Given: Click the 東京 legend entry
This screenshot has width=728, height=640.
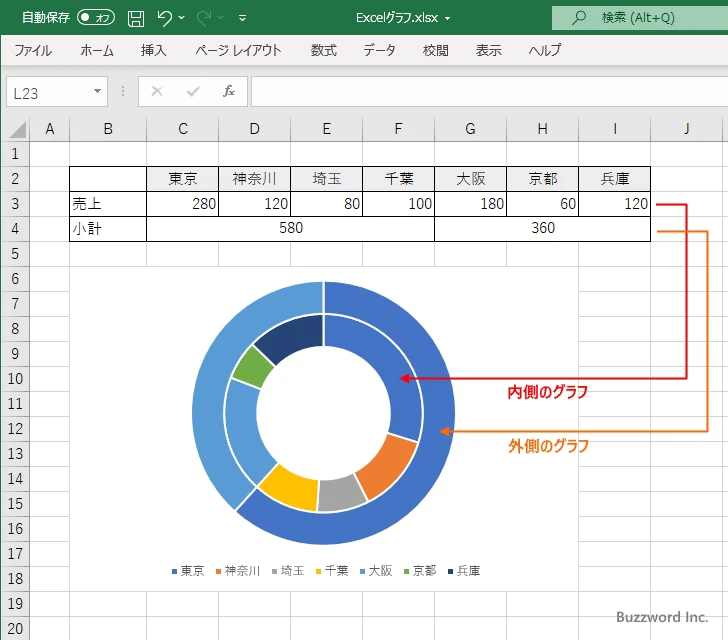Looking at the screenshot, I should [188, 571].
